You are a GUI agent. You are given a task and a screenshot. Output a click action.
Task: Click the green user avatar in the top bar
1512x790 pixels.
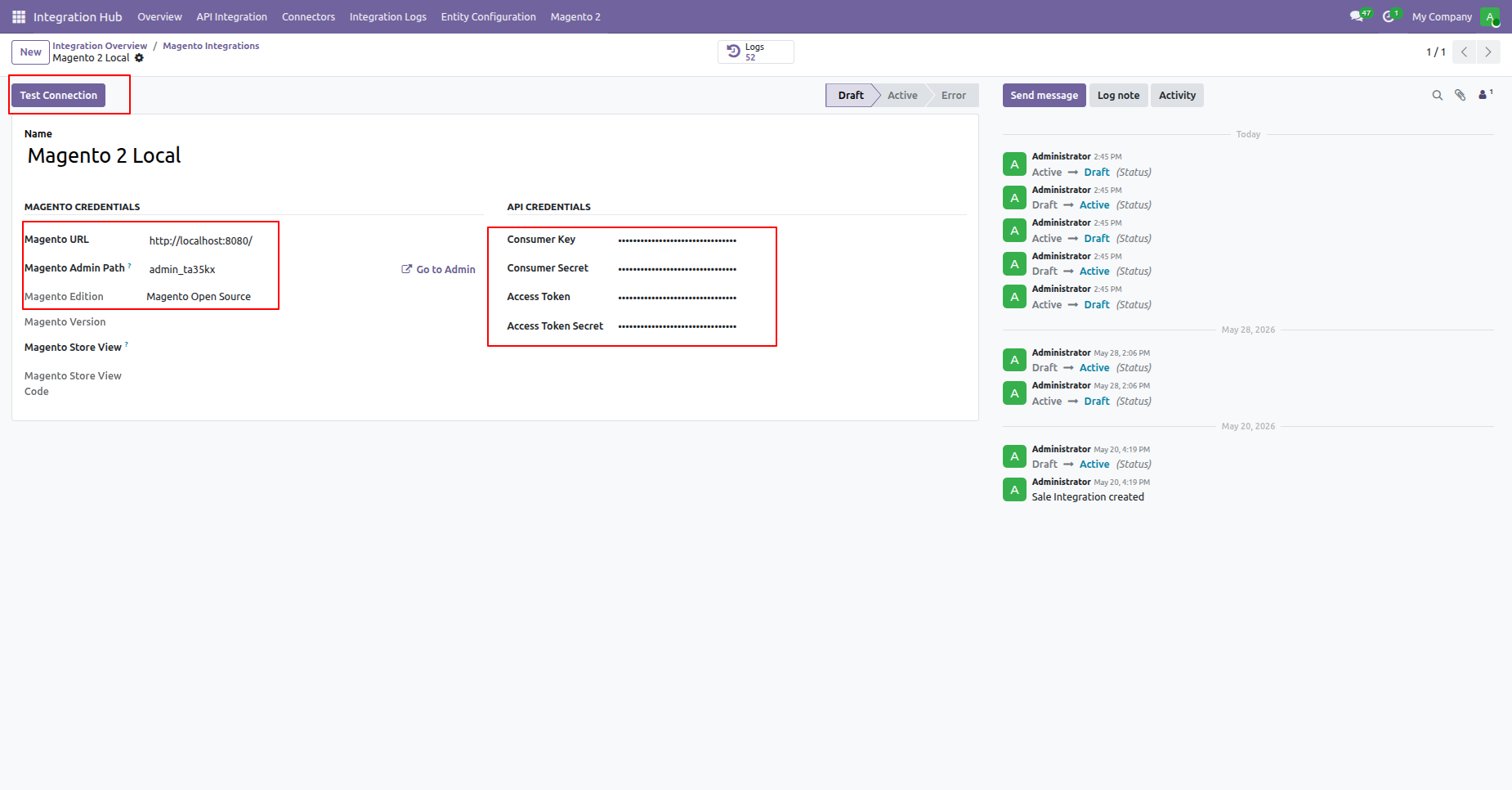click(1490, 16)
